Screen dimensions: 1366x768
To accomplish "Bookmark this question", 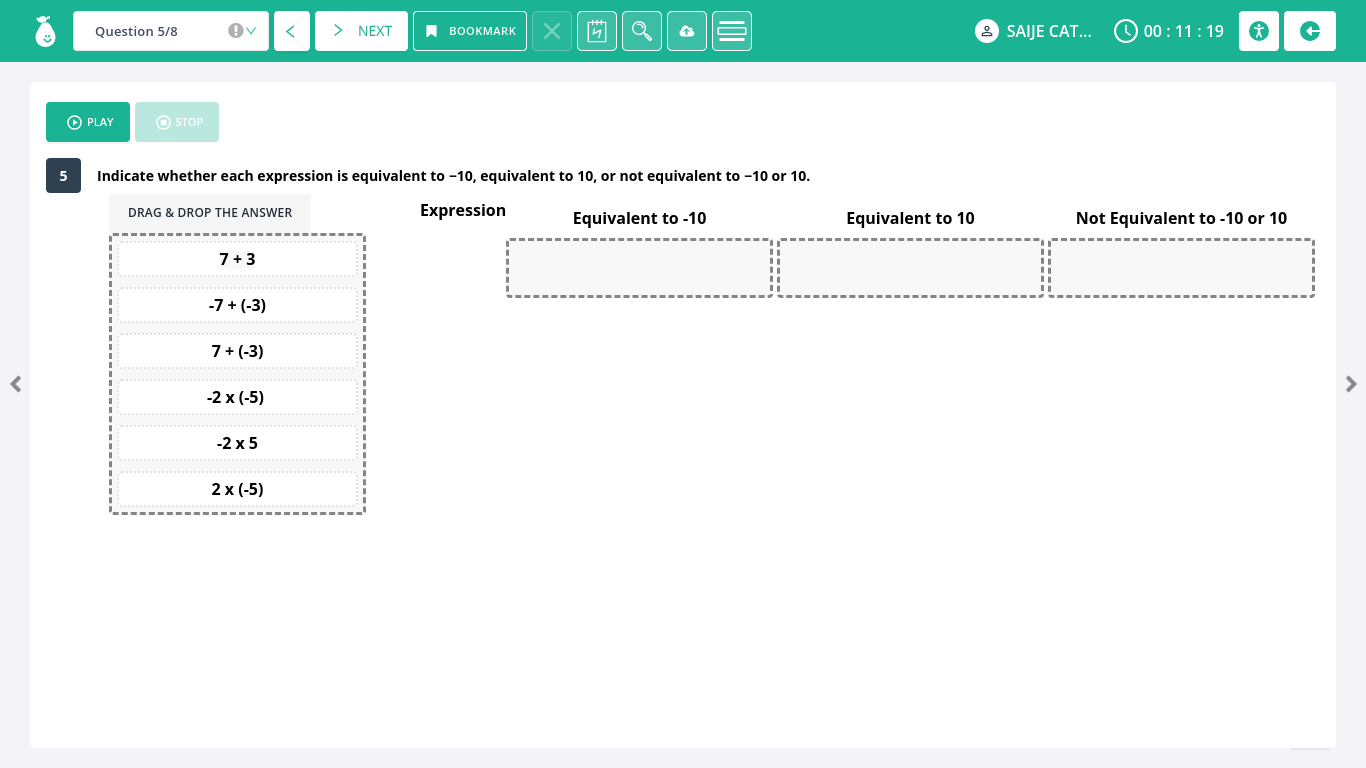I will click(x=470, y=31).
